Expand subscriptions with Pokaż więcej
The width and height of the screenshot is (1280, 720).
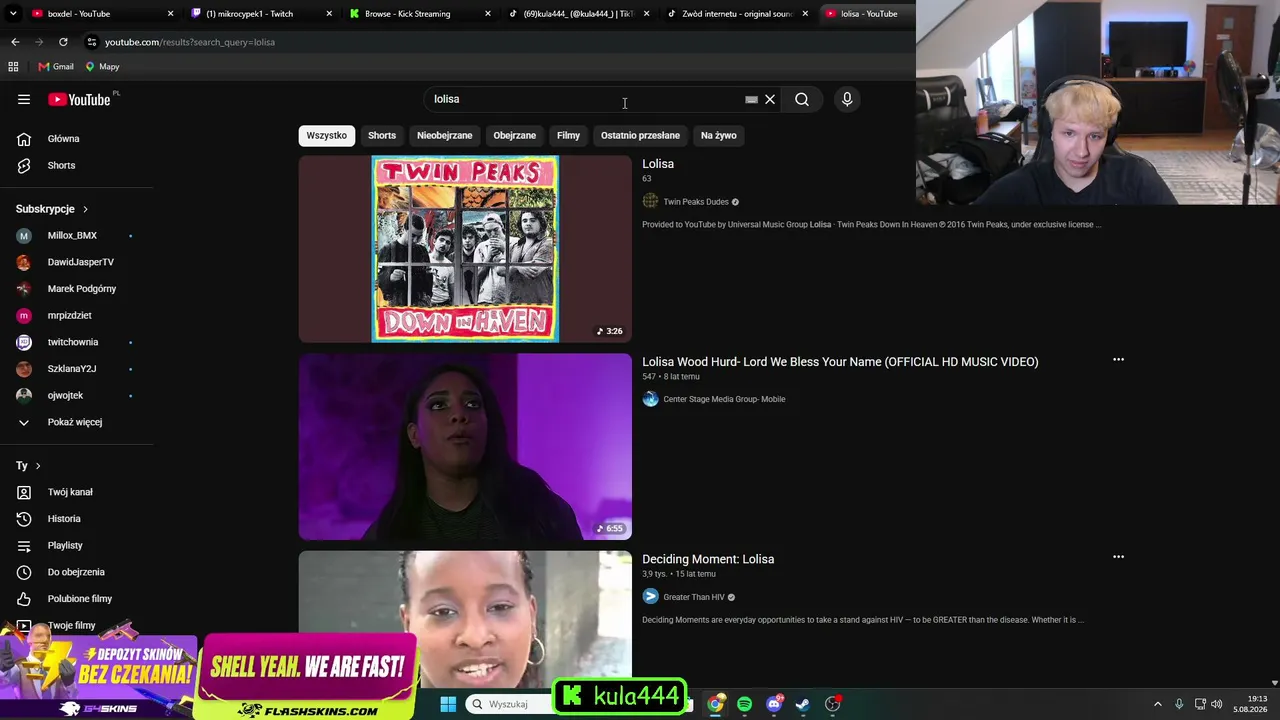[x=77, y=422]
